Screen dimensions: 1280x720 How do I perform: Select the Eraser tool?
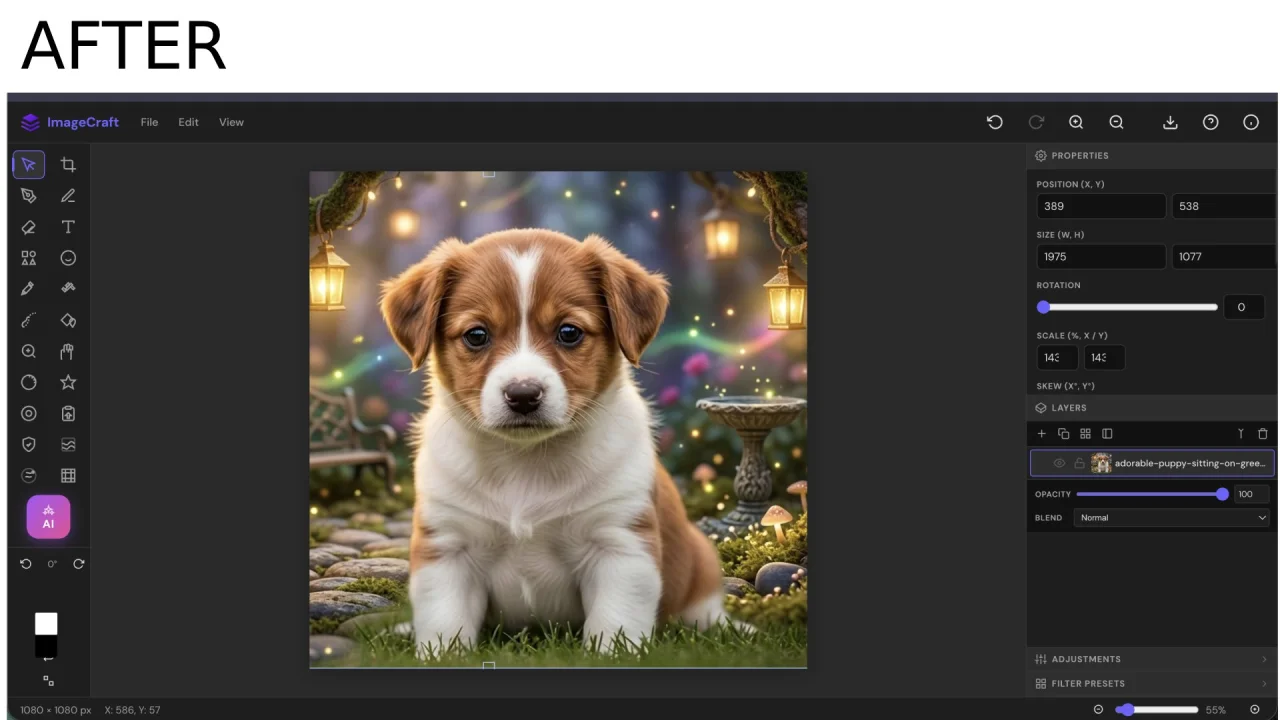coord(28,227)
